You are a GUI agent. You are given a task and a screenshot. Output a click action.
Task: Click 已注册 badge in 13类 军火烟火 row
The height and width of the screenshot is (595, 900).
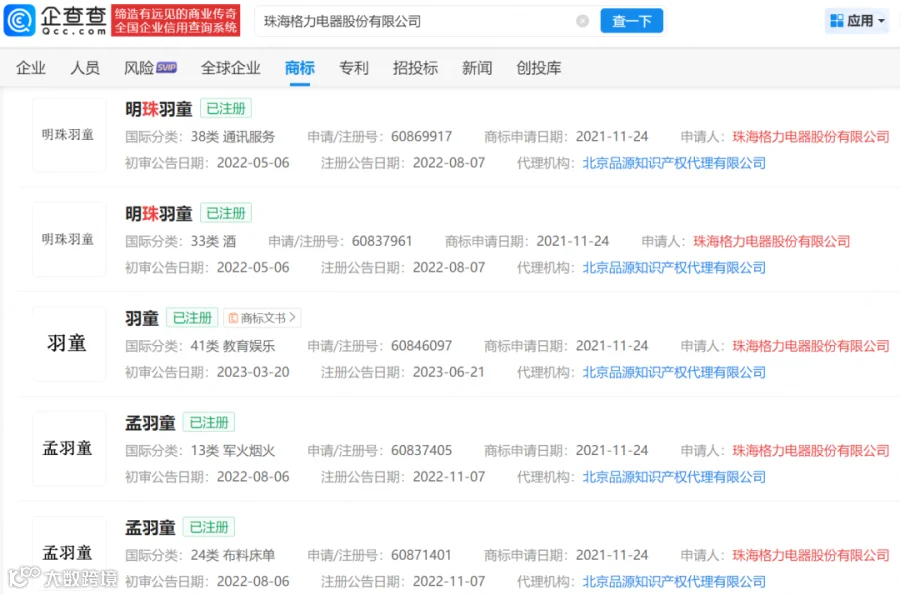(x=209, y=422)
